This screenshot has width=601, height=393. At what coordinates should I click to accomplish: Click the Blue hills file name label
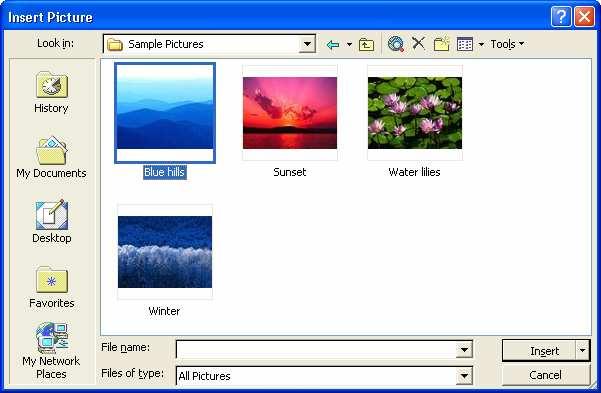point(164,172)
